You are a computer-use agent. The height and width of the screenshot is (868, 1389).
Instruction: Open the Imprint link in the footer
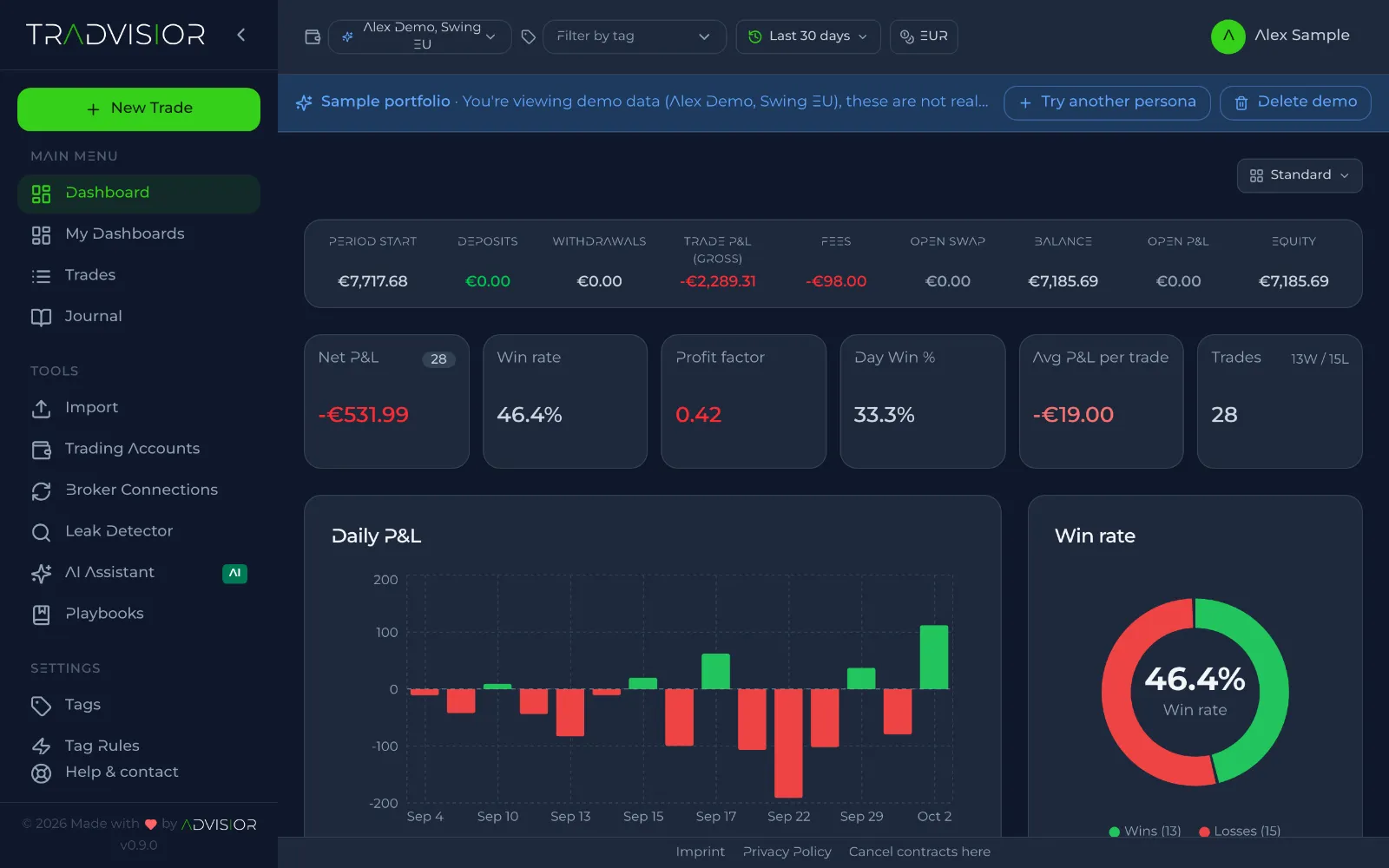point(700,852)
